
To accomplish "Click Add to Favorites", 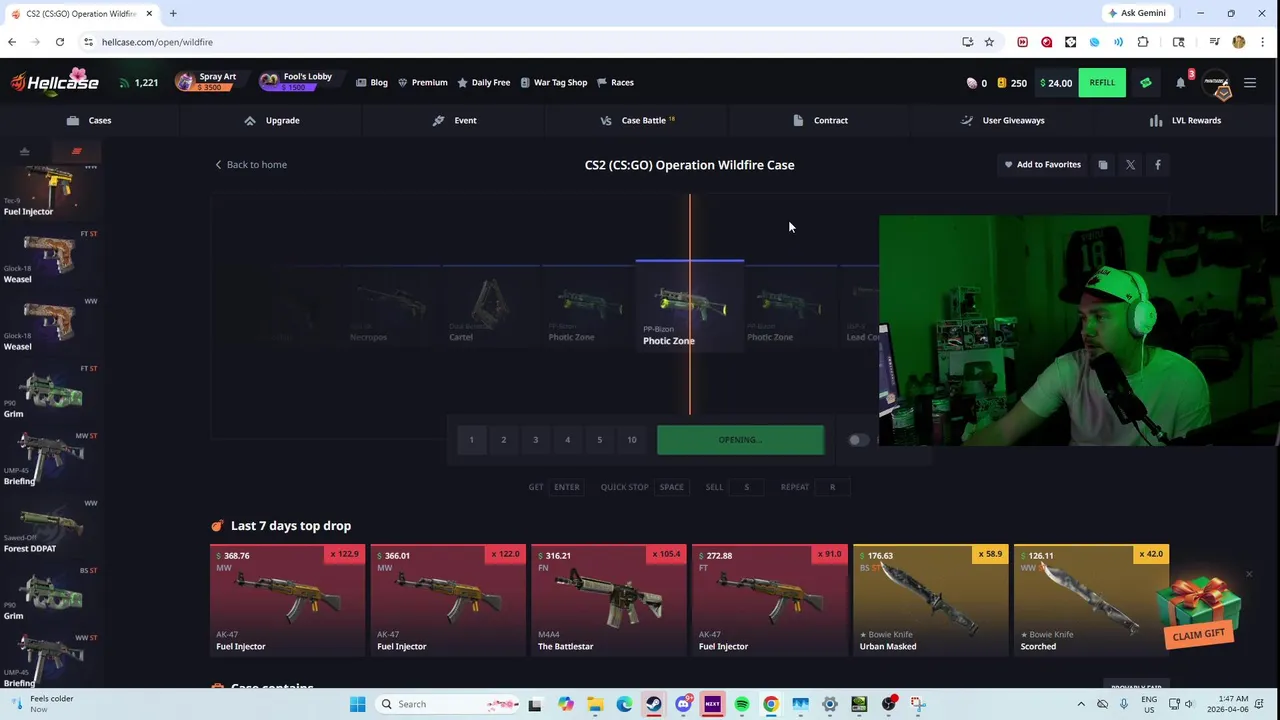I will point(1043,164).
